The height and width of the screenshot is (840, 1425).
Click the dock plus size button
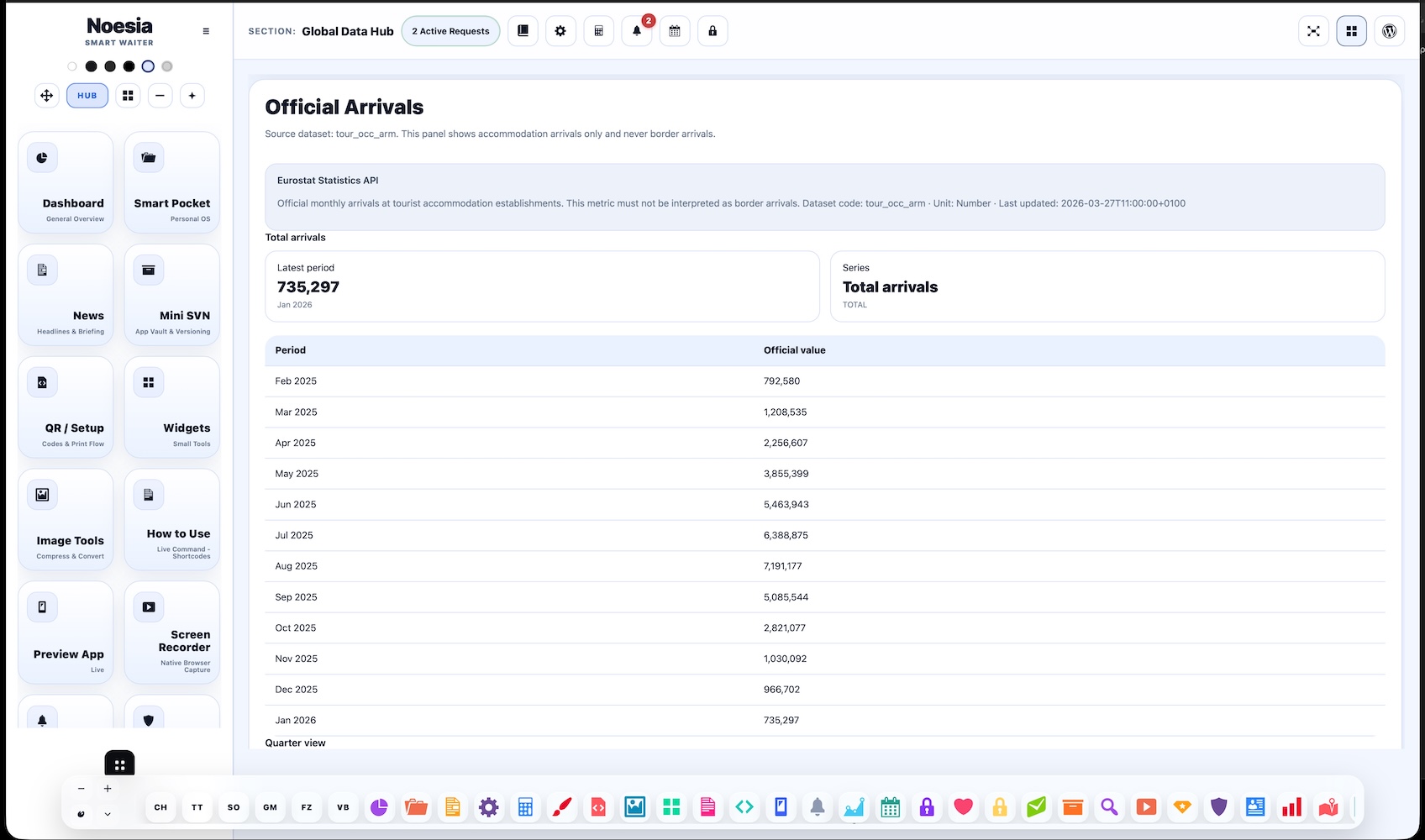coord(108,789)
